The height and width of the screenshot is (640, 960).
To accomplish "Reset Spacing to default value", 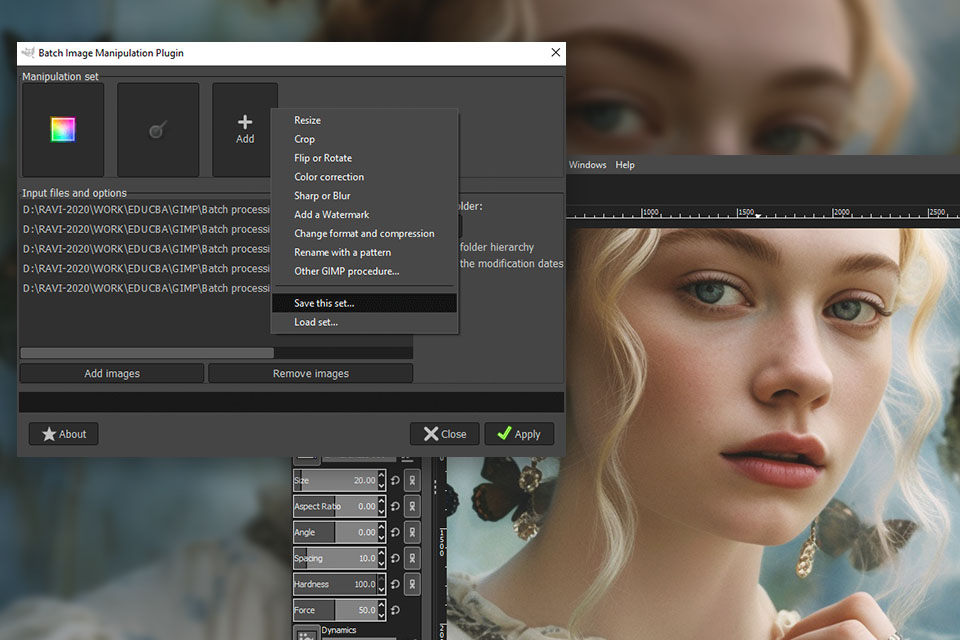I will point(396,558).
